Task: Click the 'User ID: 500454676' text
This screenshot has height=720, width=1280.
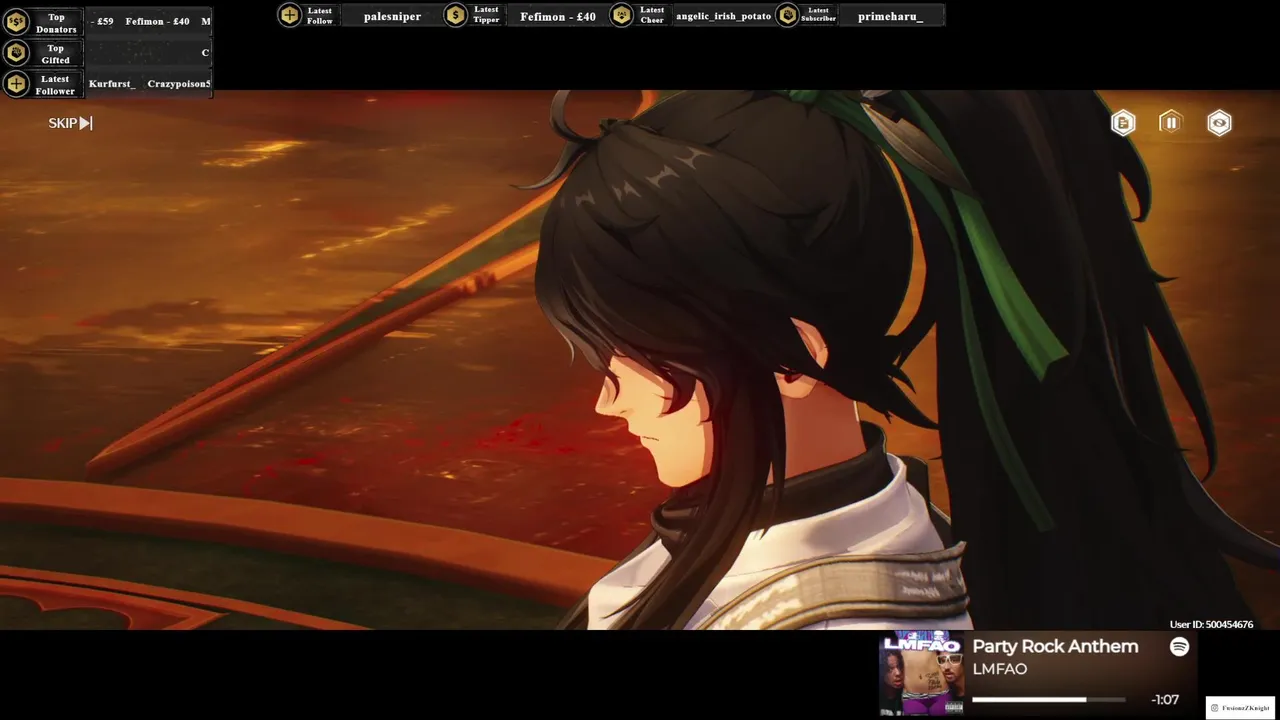Action: click(1211, 624)
